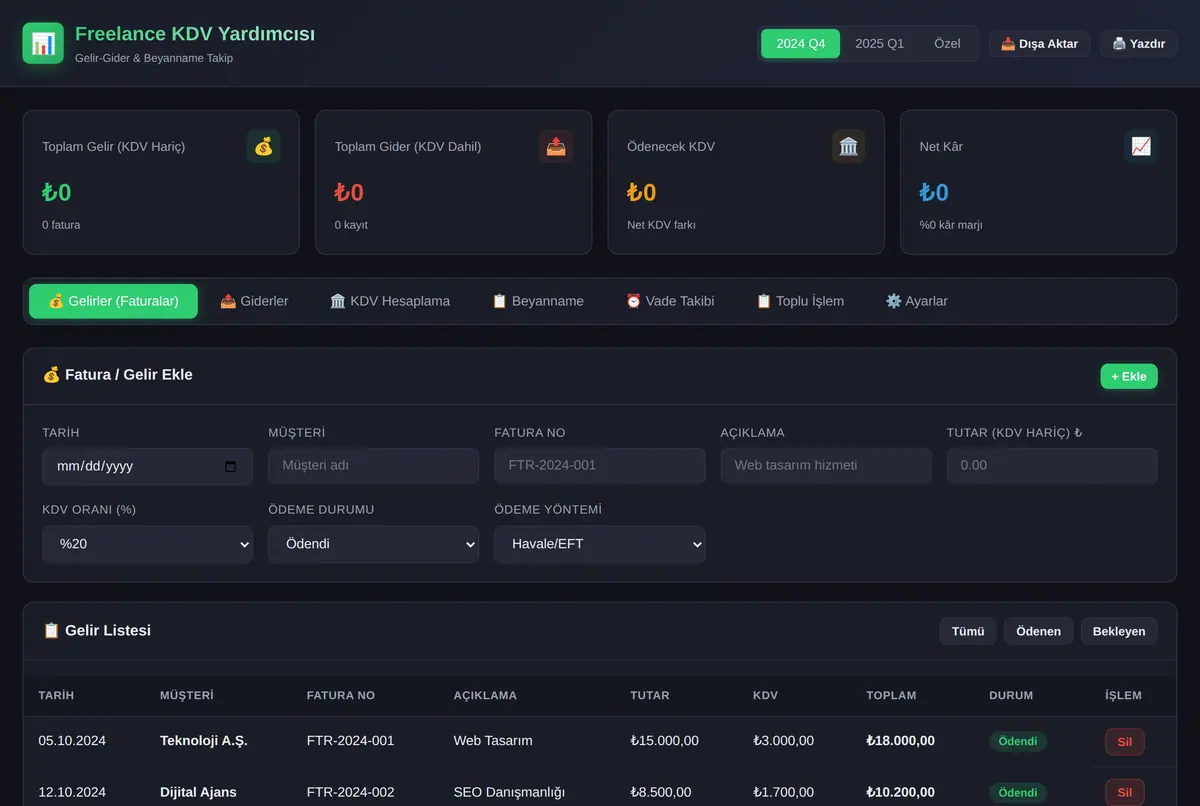Click the SEO Danışmanlığı description cell
This screenshot has height=806, width=1200.
[x=510, y=792]
